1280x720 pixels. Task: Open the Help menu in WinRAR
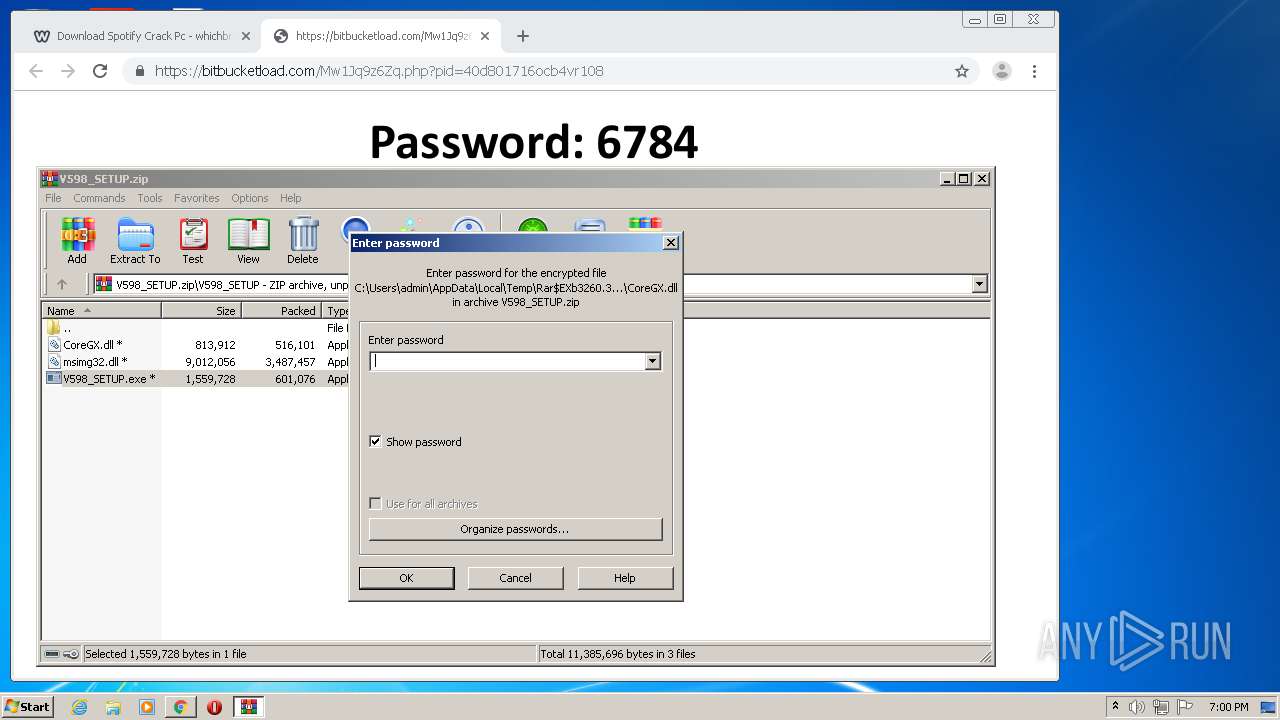pos(291,198)
